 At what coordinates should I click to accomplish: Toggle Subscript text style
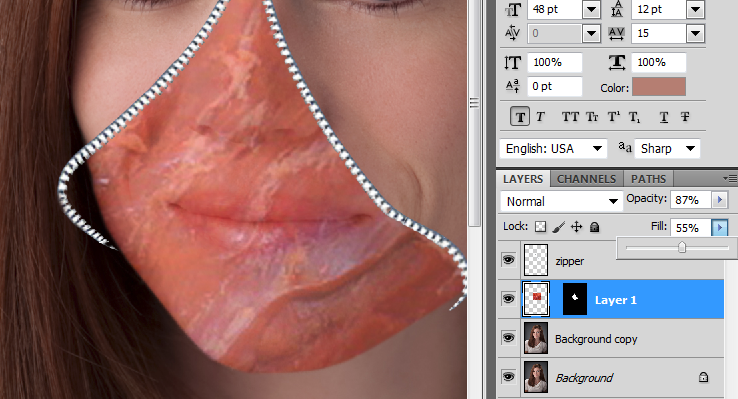coord(635,117)
